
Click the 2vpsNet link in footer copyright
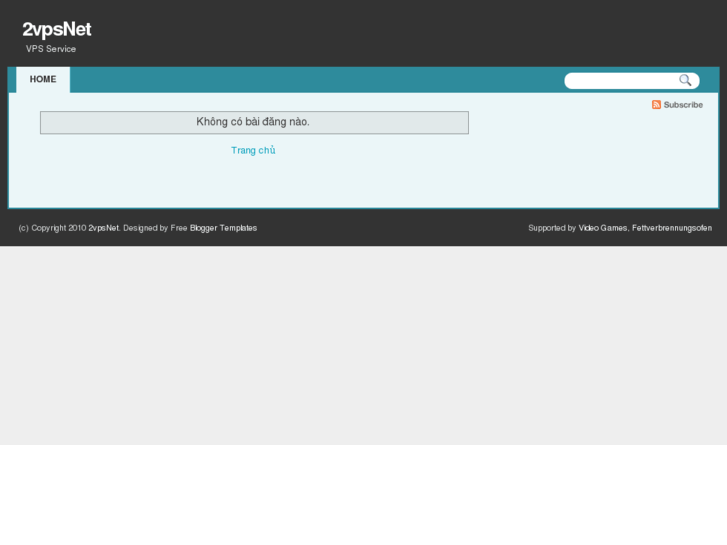click(103, 228)
